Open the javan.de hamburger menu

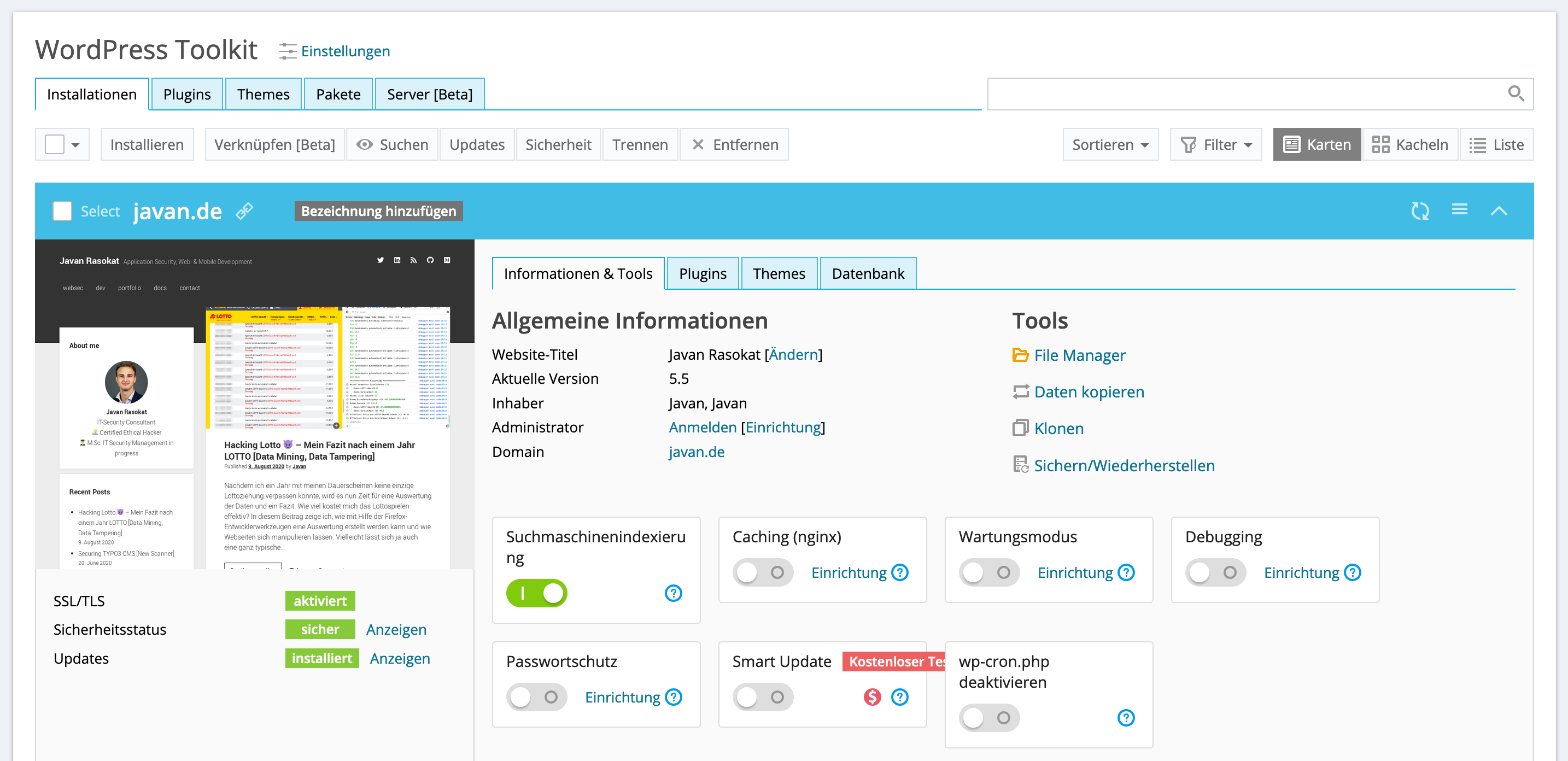coord(1459,210)
